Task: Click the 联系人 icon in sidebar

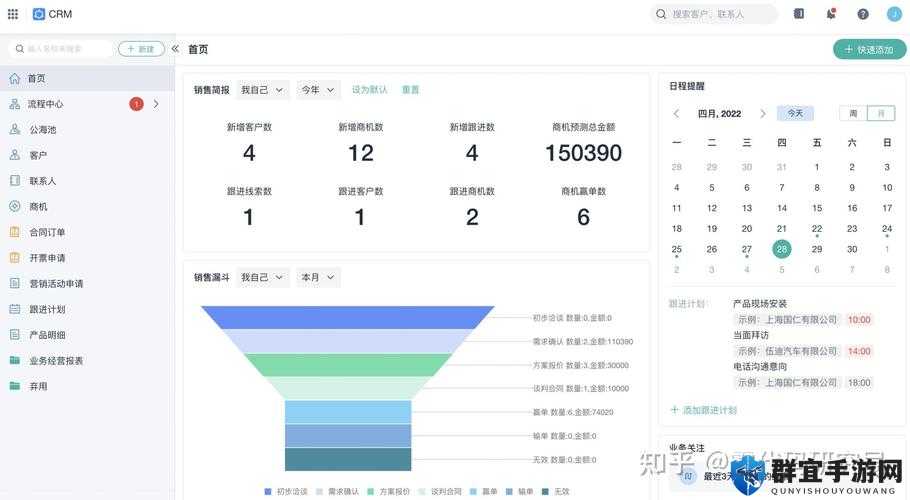Action: coord(15,180)
